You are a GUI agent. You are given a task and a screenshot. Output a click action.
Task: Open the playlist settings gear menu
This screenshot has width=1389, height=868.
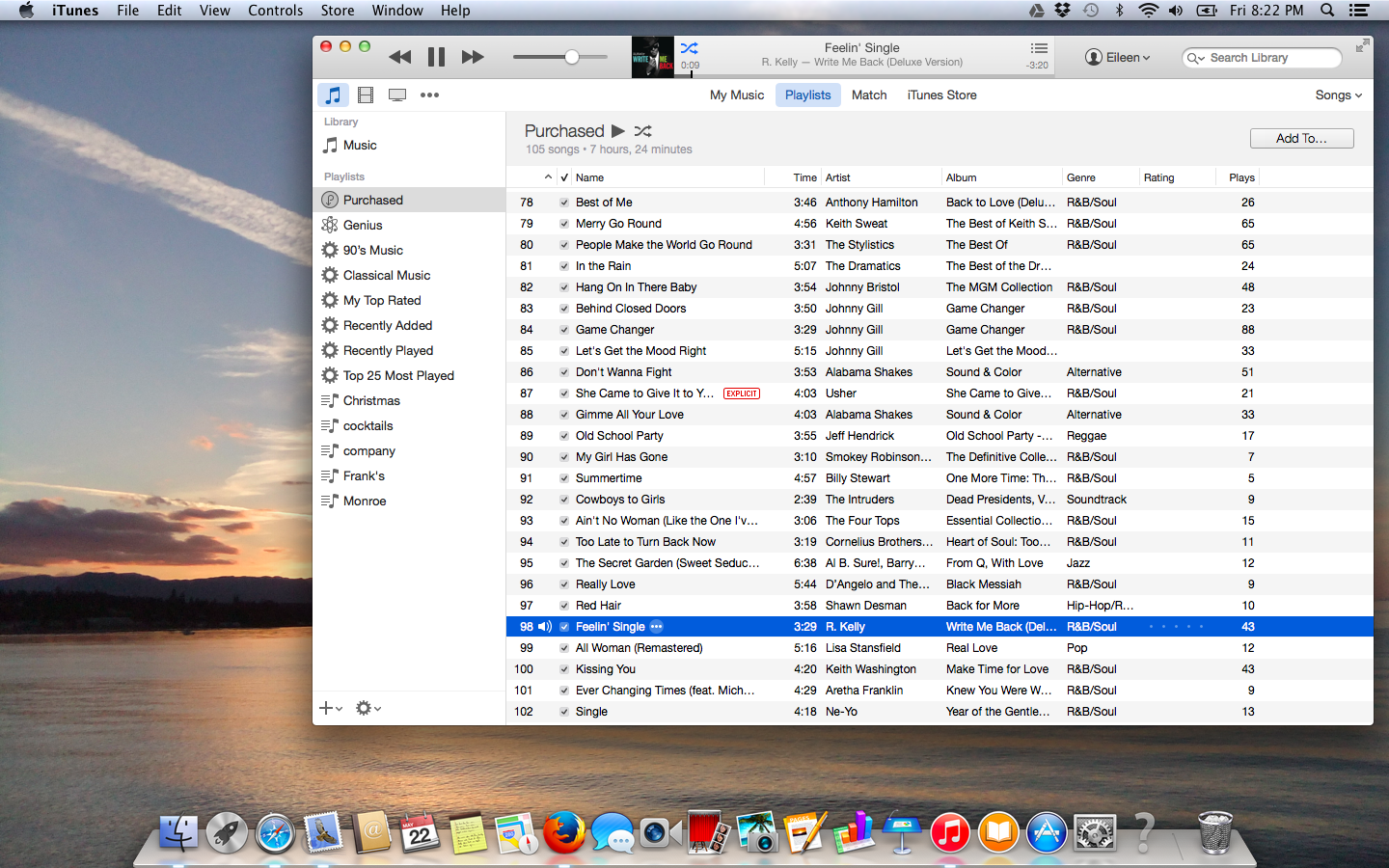(x=368, y=708)
